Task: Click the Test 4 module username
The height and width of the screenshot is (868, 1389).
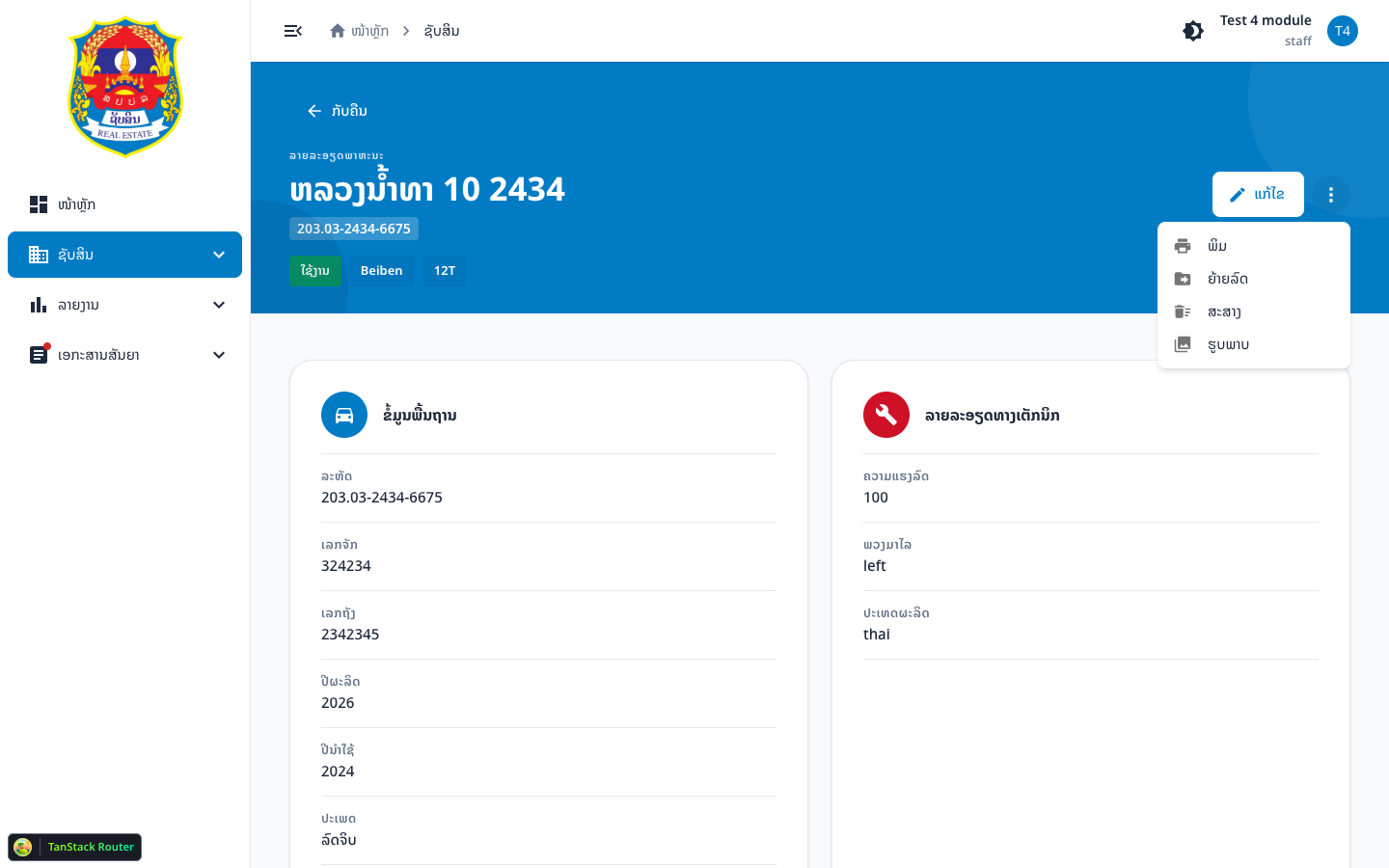Action: point(1266,20)
